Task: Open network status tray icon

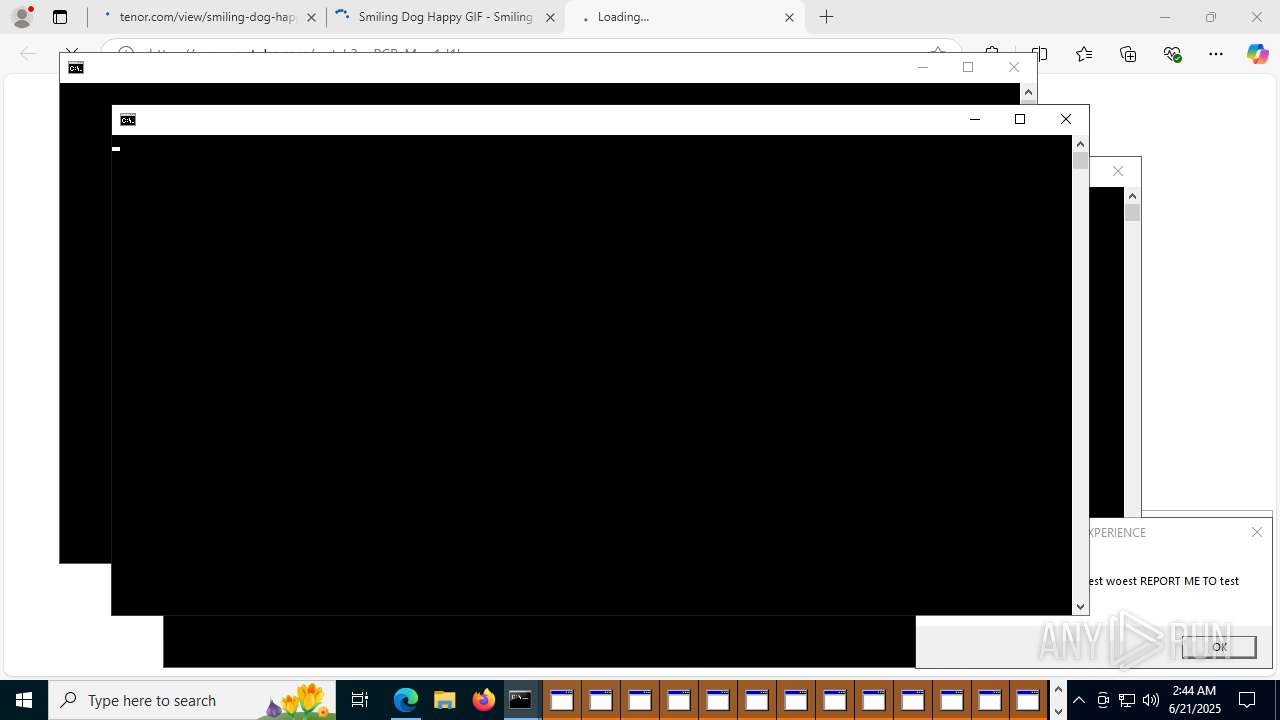Action: 1127,700
